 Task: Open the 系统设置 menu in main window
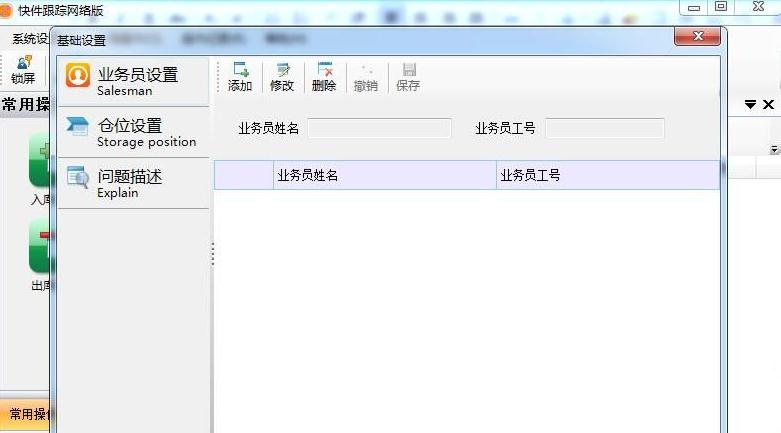(x=30, y=38)
